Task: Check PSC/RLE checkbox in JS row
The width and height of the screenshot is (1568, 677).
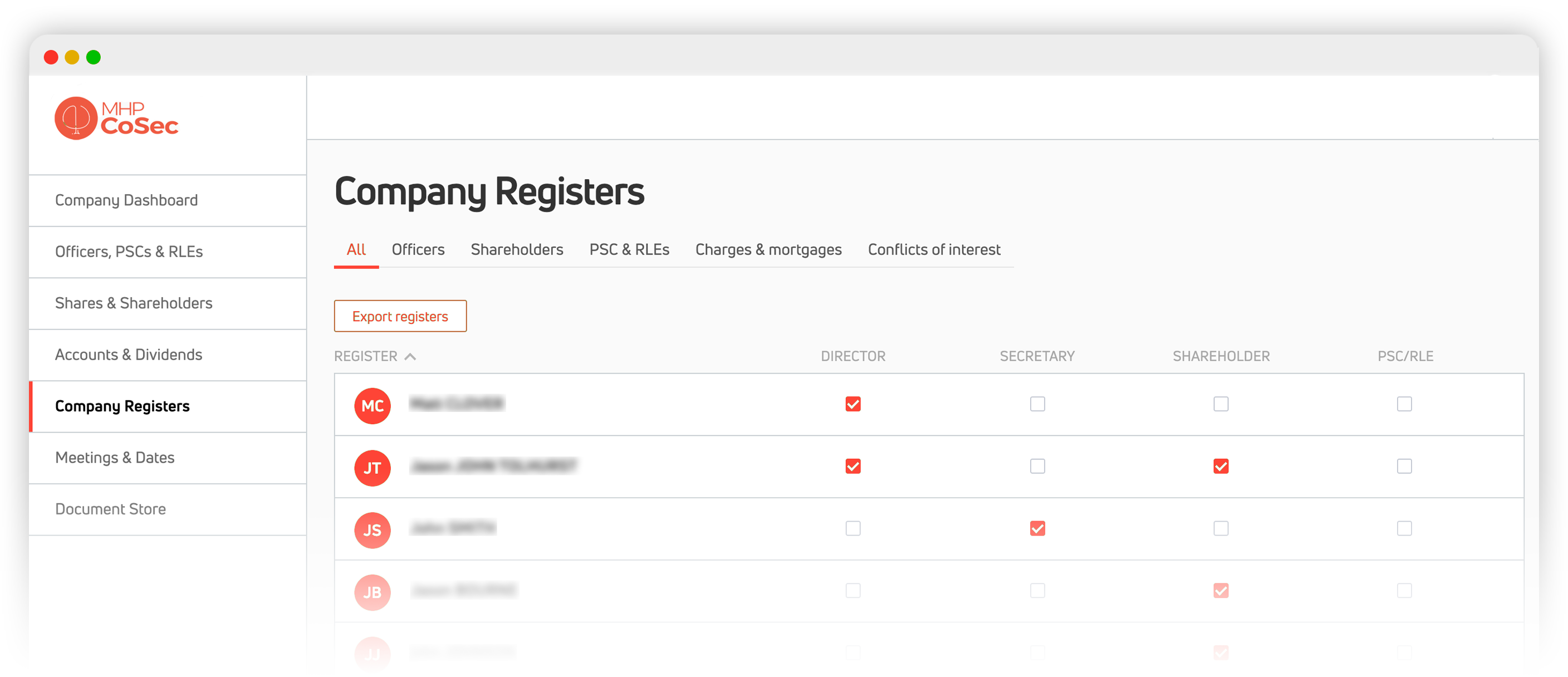Action: click(1404, 528)
